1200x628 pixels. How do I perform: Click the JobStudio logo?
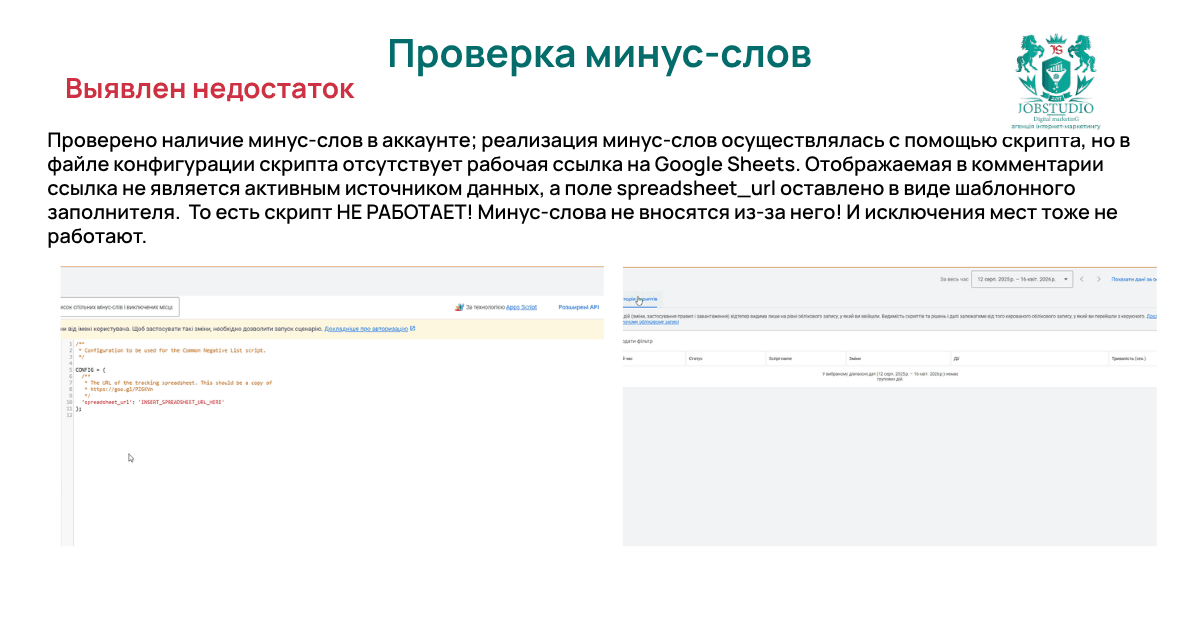tap(1055, 82)
